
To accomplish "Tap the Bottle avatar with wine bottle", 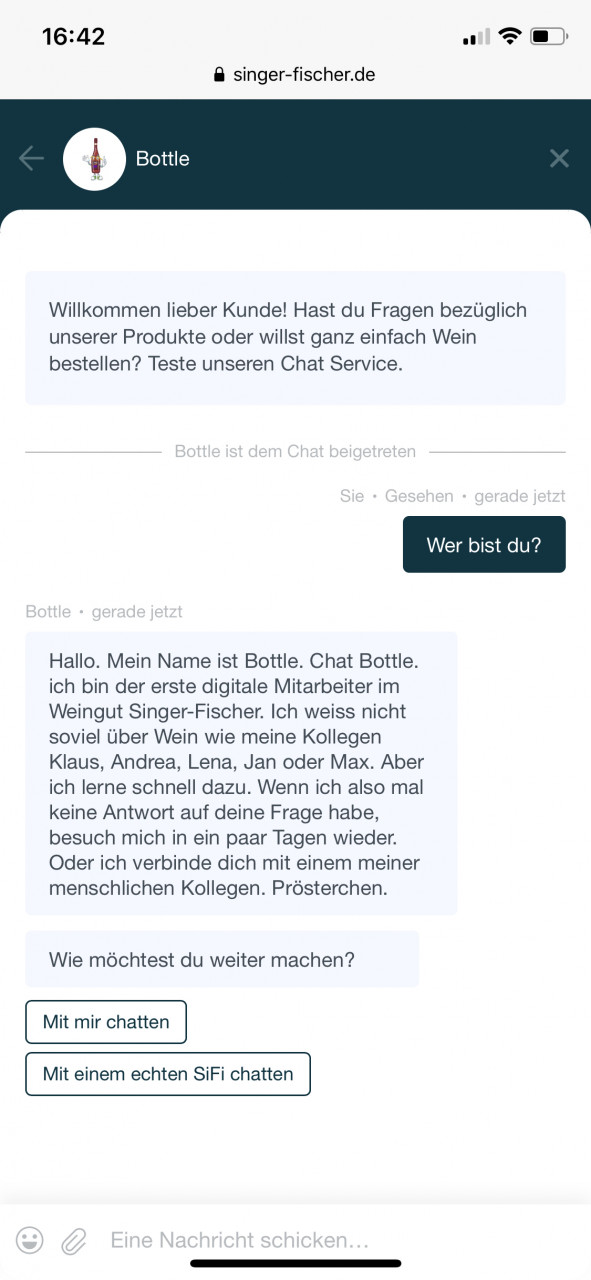I will click(94, 158).
